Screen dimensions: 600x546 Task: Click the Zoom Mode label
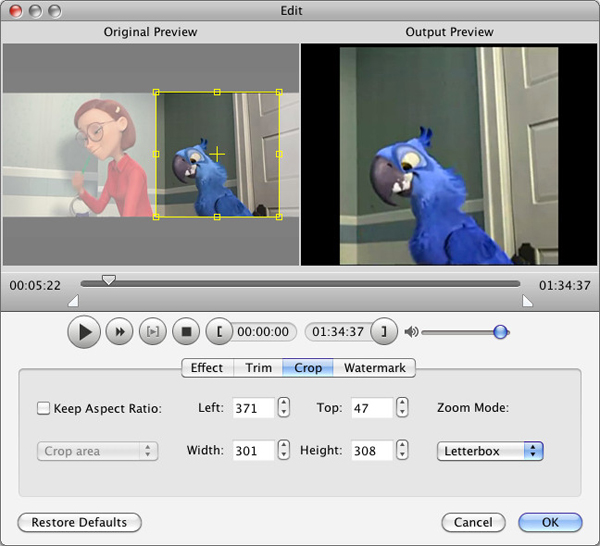tap(473, 407)
